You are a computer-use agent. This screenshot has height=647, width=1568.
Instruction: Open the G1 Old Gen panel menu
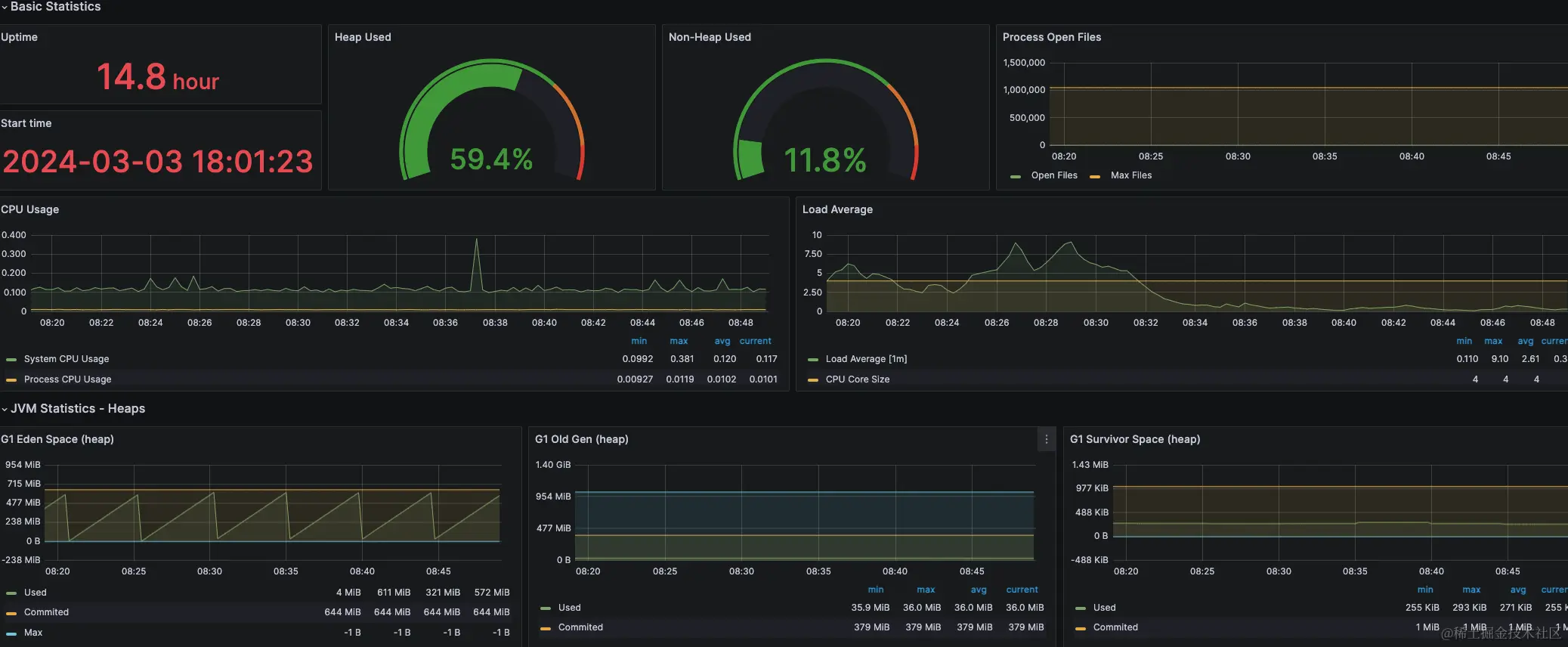pyautogui.click(x=1046, y=439)
